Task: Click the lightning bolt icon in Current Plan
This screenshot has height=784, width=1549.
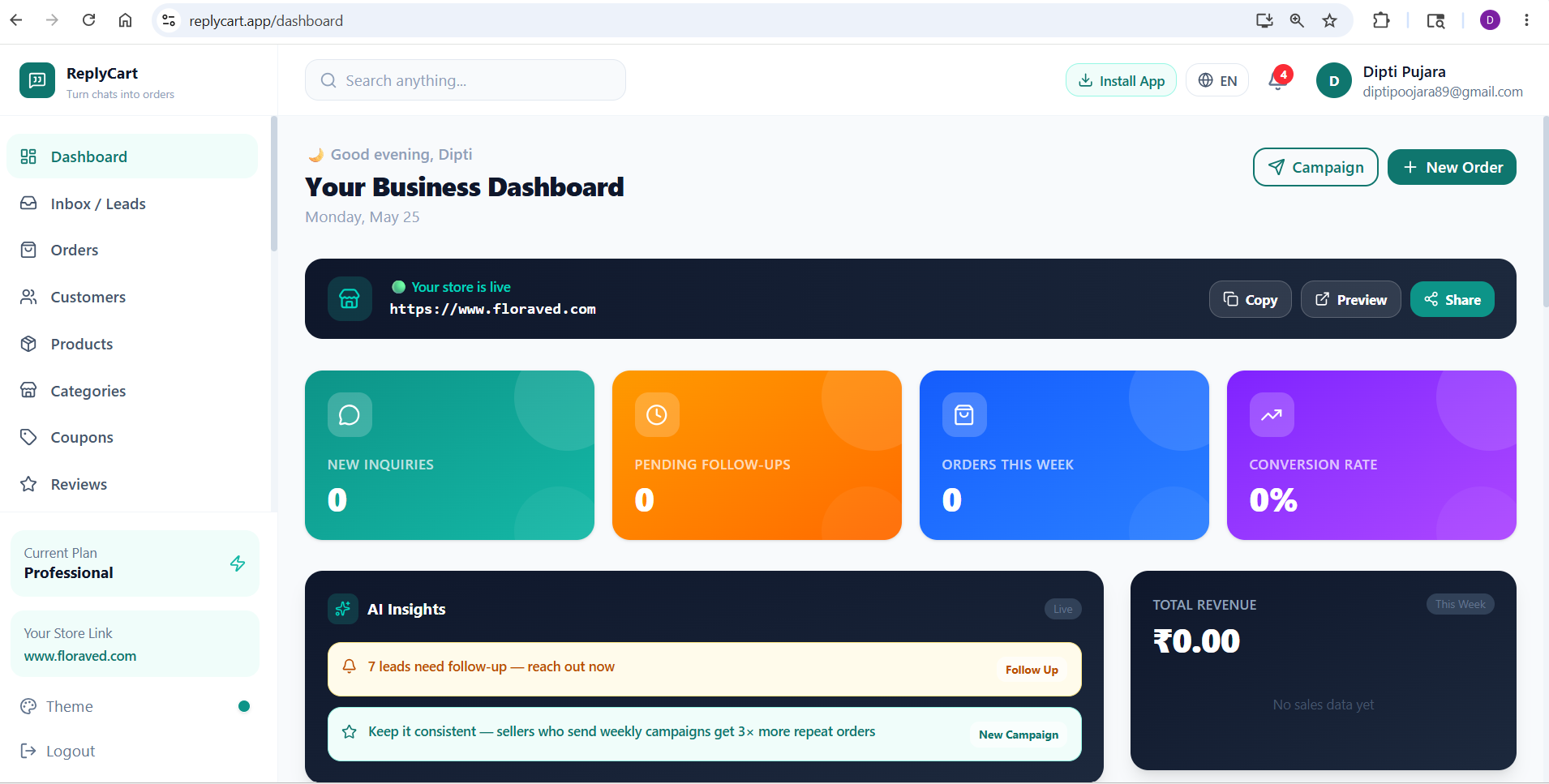Action: 238,563
